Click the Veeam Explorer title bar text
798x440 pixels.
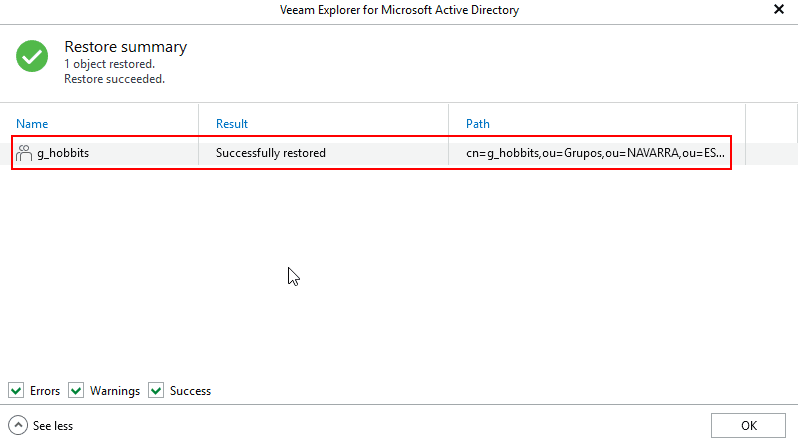399,10
